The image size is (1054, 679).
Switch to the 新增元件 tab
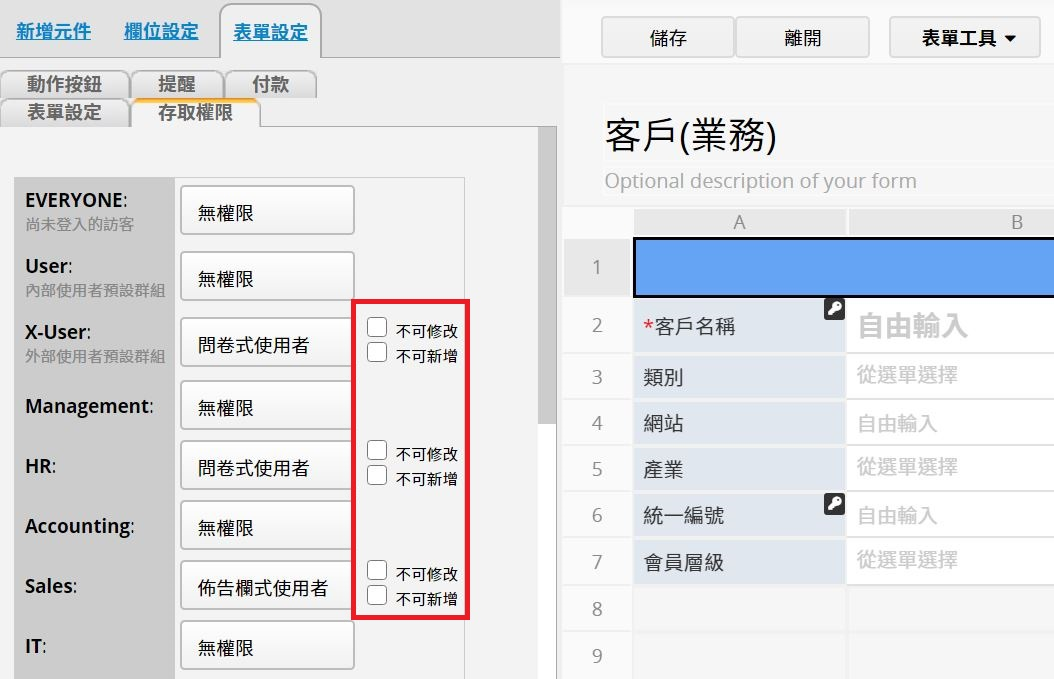click(53, 32)
